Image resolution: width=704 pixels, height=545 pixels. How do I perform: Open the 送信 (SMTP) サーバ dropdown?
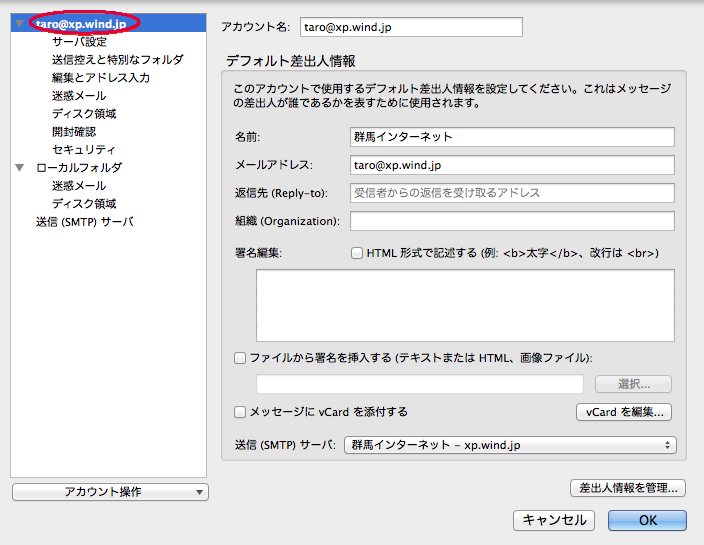tap(510, 445)
